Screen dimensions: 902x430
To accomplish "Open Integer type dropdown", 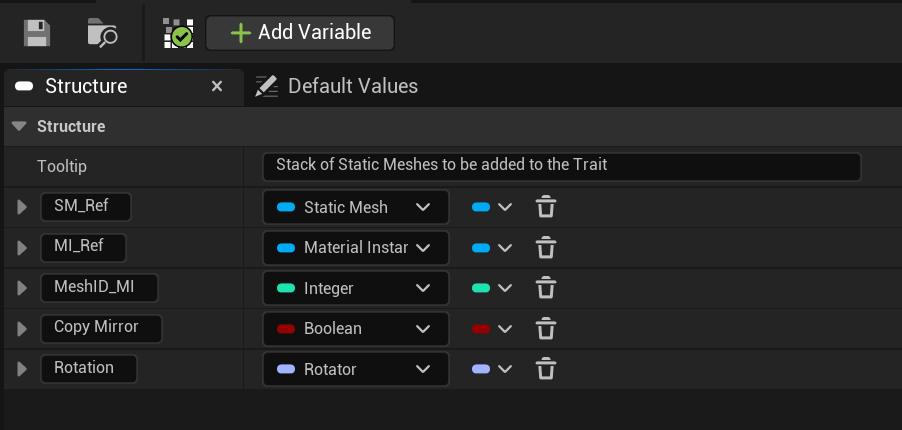I will 356,288.
